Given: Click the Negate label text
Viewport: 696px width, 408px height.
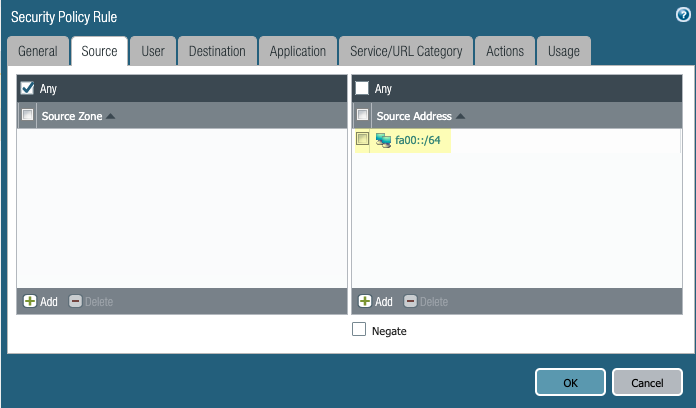Looking at the screenshot, I should 389,331.
